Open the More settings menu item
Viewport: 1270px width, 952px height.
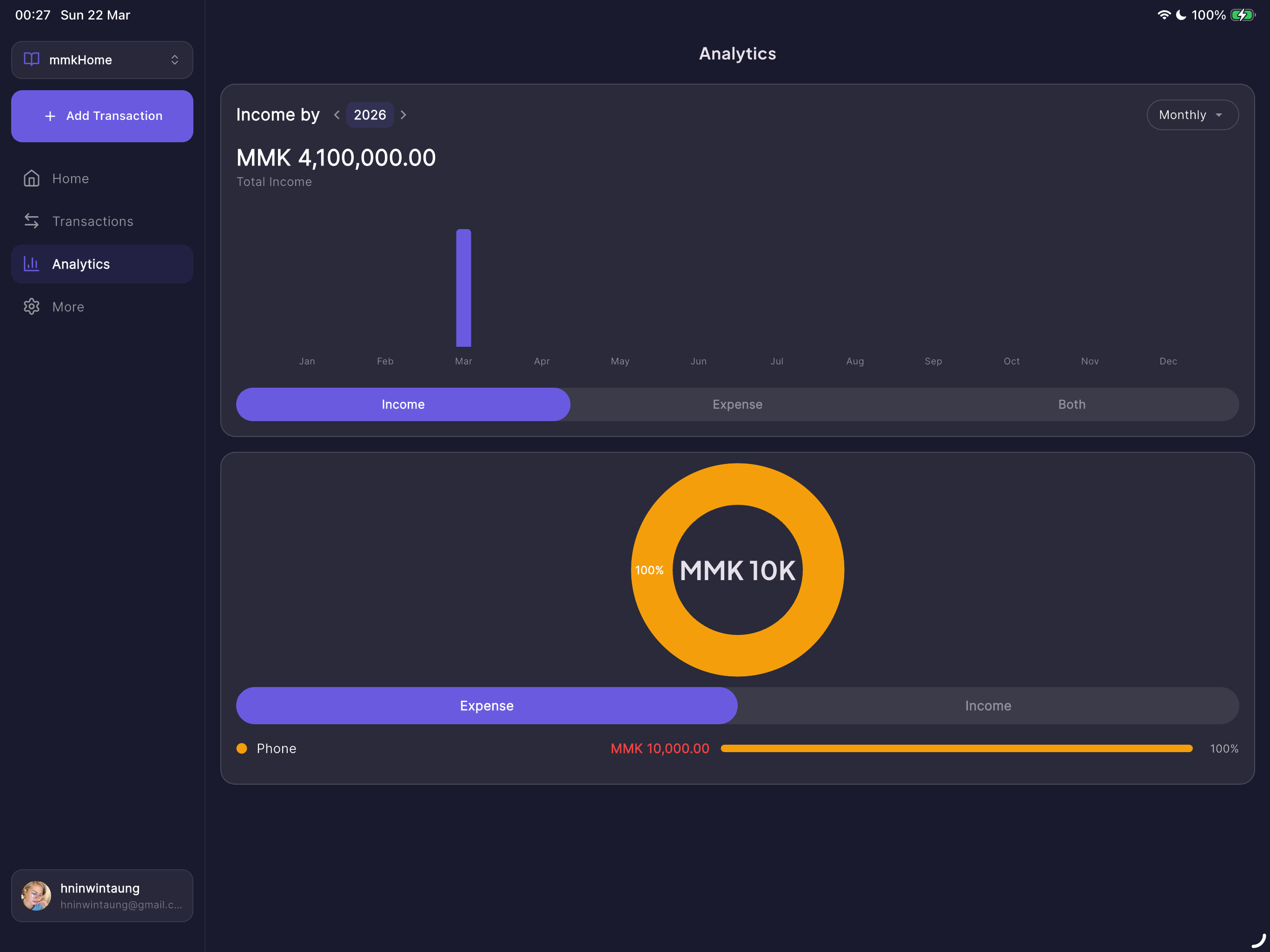tap(102, 307)
